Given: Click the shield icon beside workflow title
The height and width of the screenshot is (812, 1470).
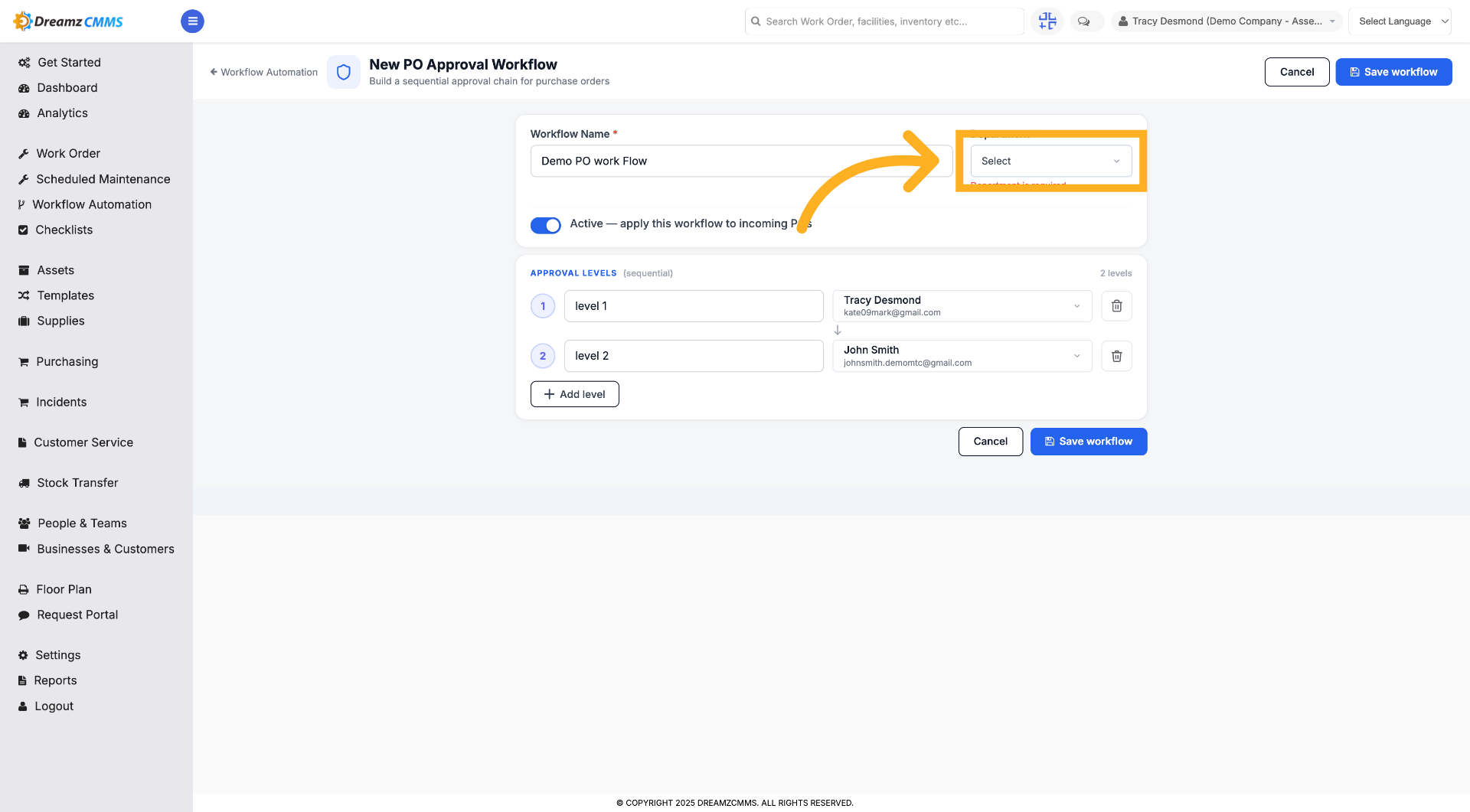Looking at the screenshot, I should (x=344, y=72).
